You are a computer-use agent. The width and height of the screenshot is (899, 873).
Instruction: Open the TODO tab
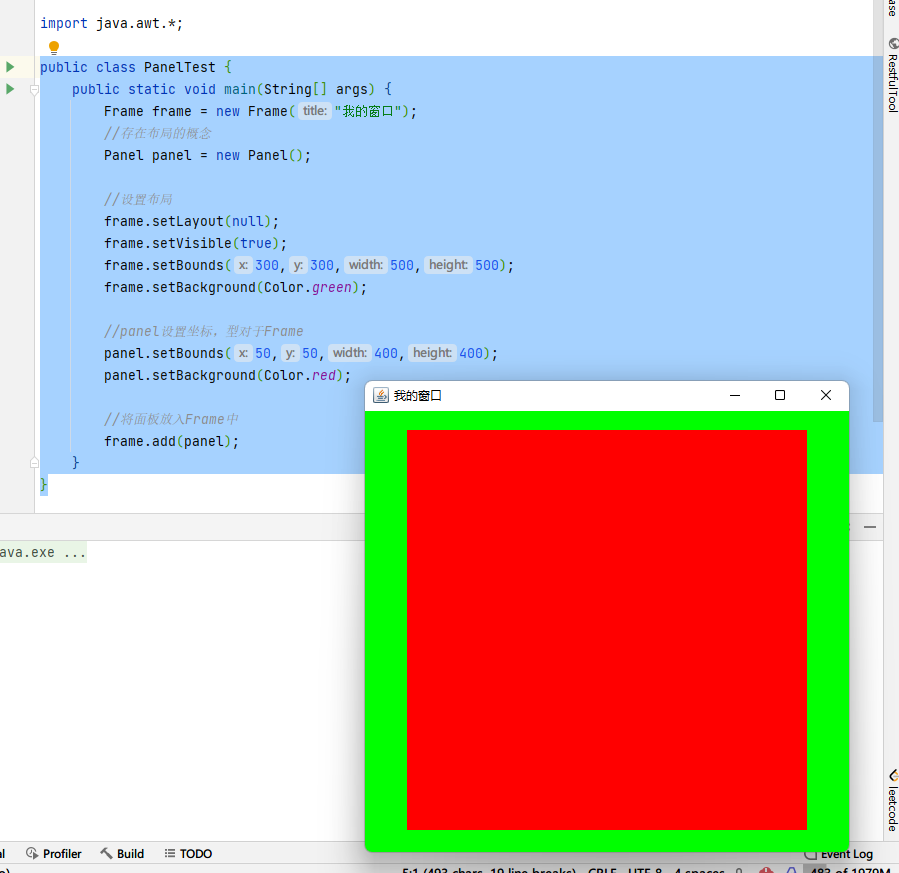pyautogui.click(x=188, y=853)
